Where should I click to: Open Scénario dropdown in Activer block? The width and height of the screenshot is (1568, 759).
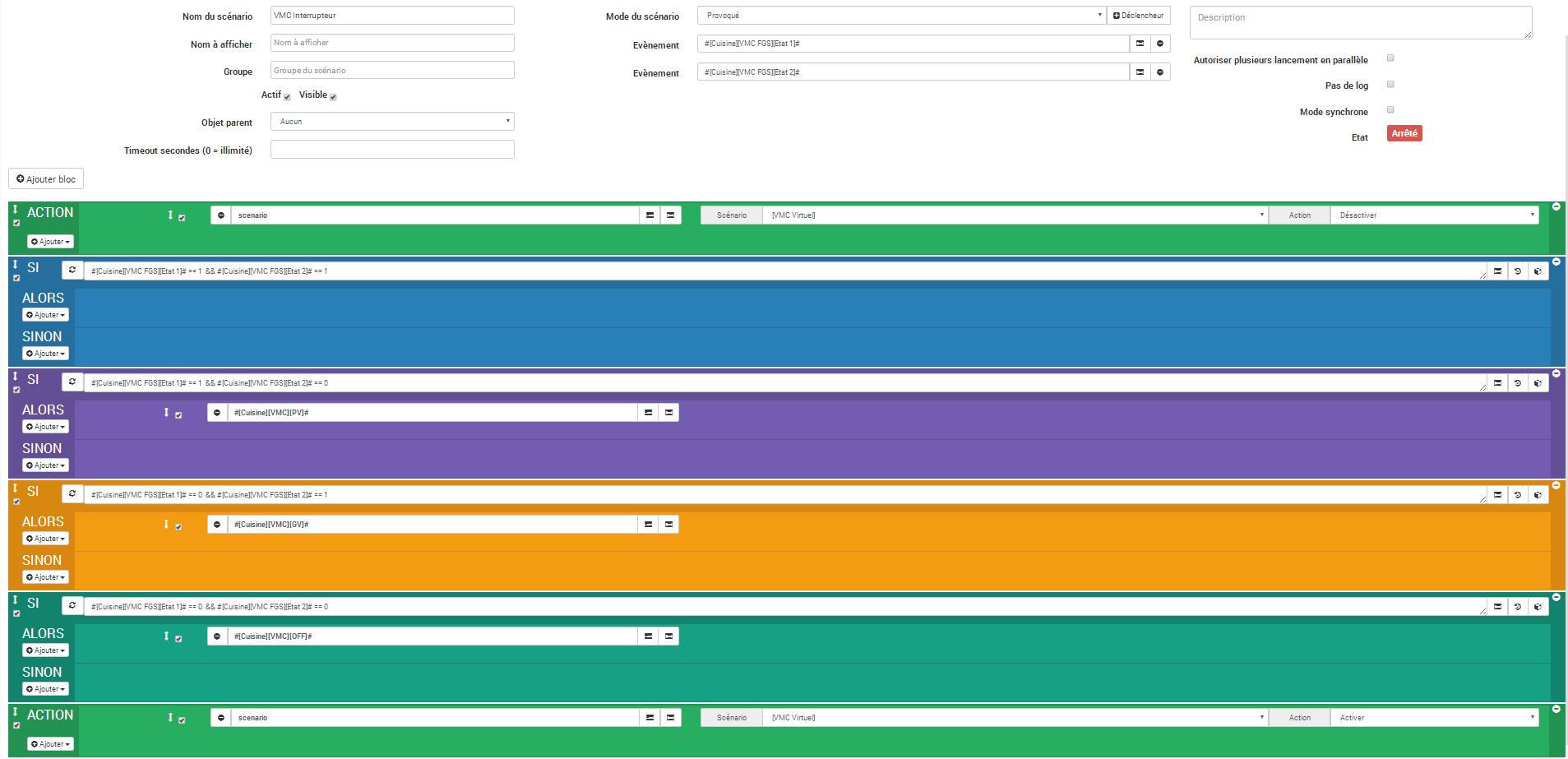tap(1015, 718)
